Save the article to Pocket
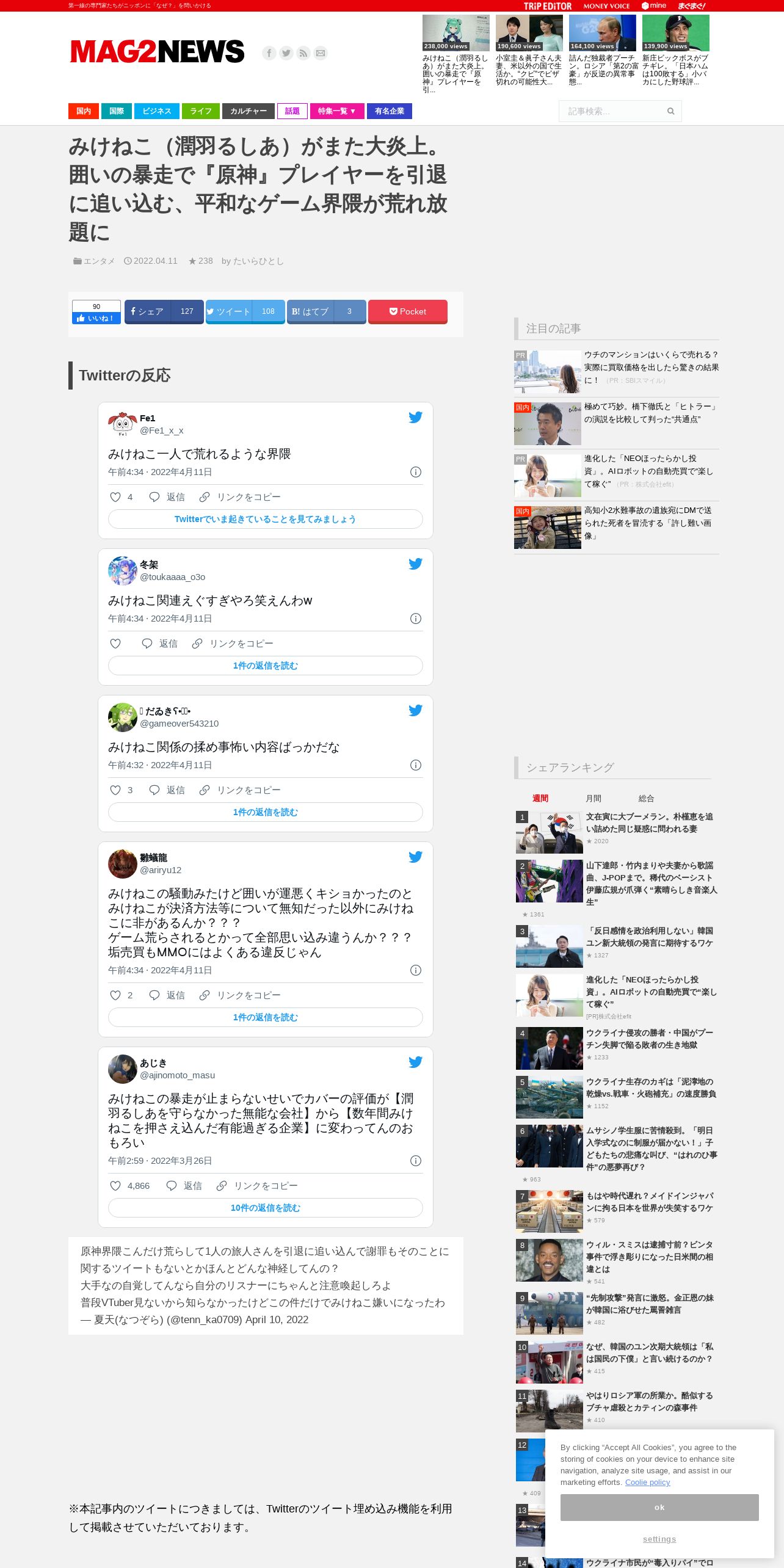Screen dimensions: 784x1568 (408, 311)
